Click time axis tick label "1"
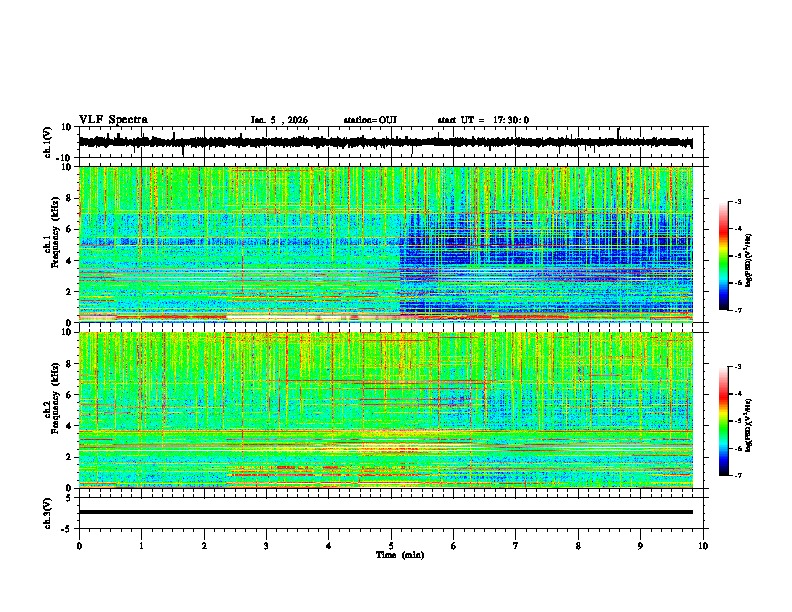This screenshot has height=612, width=792. coord(141,546)
